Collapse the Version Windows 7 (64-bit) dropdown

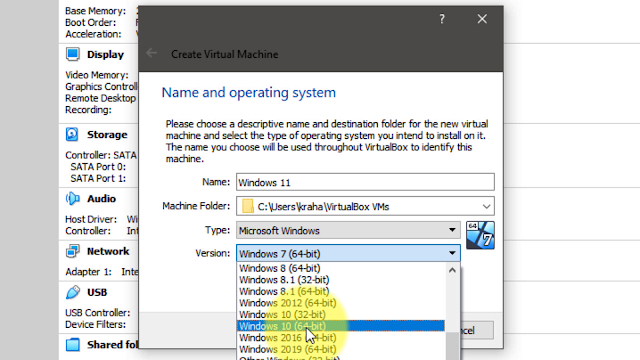coord(348,253)
